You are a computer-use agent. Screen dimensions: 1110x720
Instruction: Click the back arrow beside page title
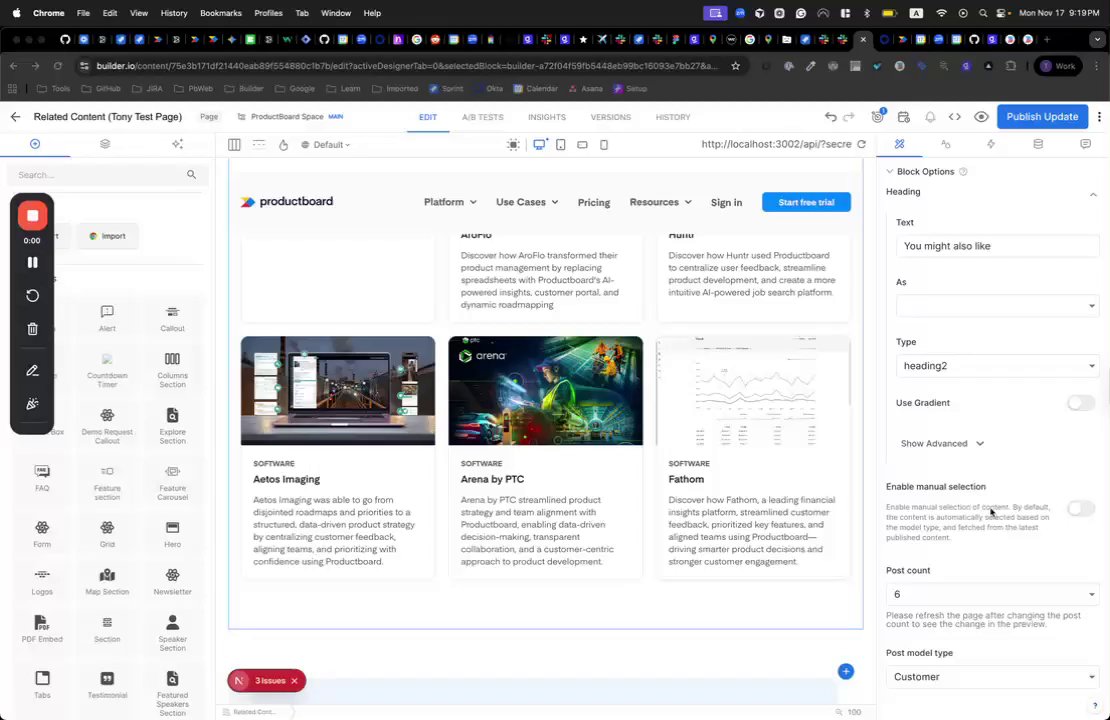16,117
